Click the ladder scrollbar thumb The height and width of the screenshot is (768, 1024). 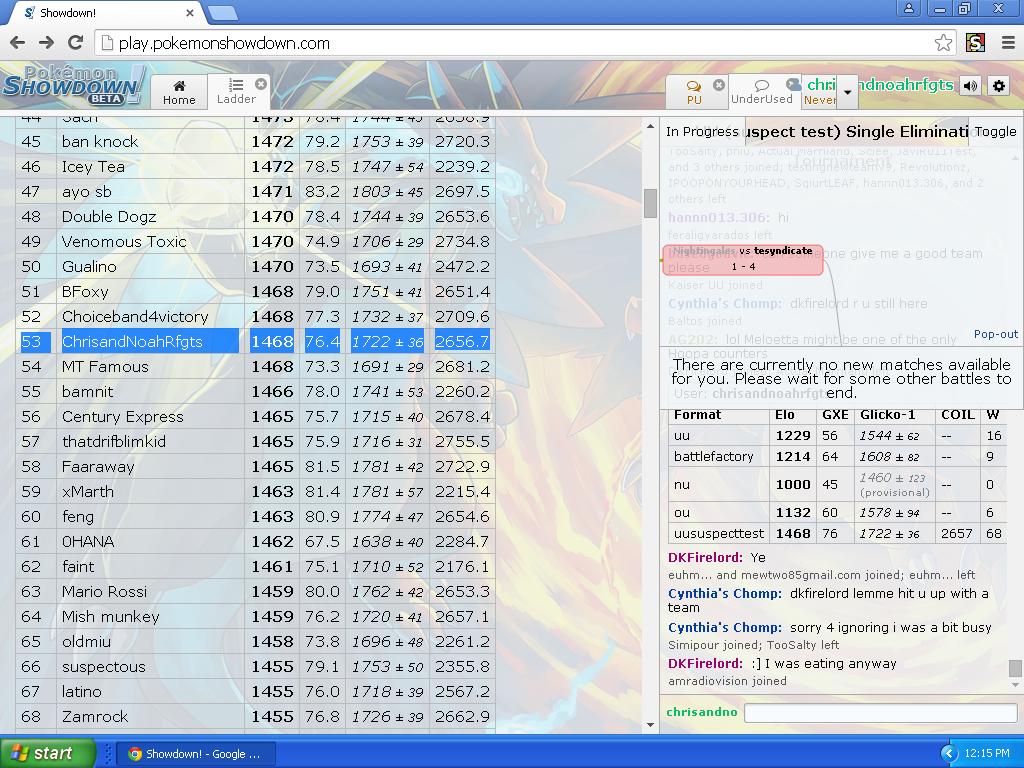point(650,203)
